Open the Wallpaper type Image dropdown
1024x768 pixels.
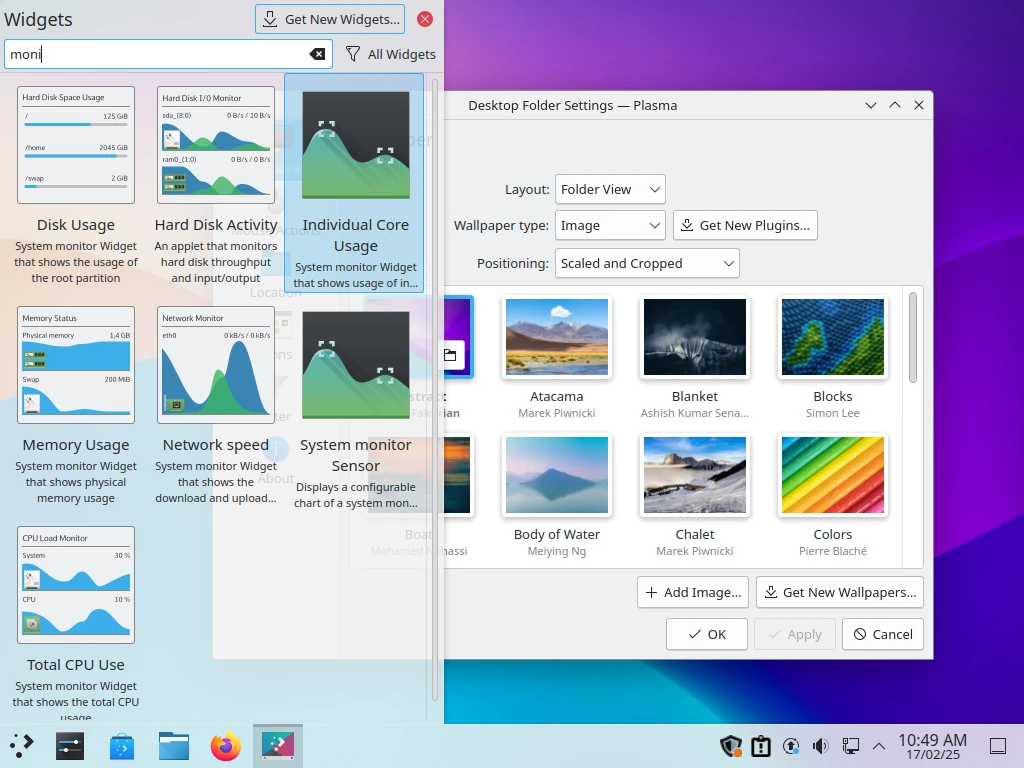tap(610, 225)
